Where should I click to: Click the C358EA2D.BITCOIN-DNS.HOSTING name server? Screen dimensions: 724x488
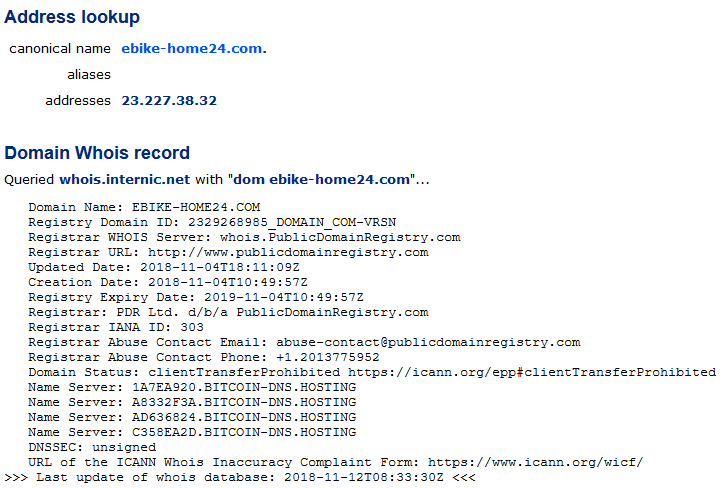pyautogui.click(x=244, y=432)
